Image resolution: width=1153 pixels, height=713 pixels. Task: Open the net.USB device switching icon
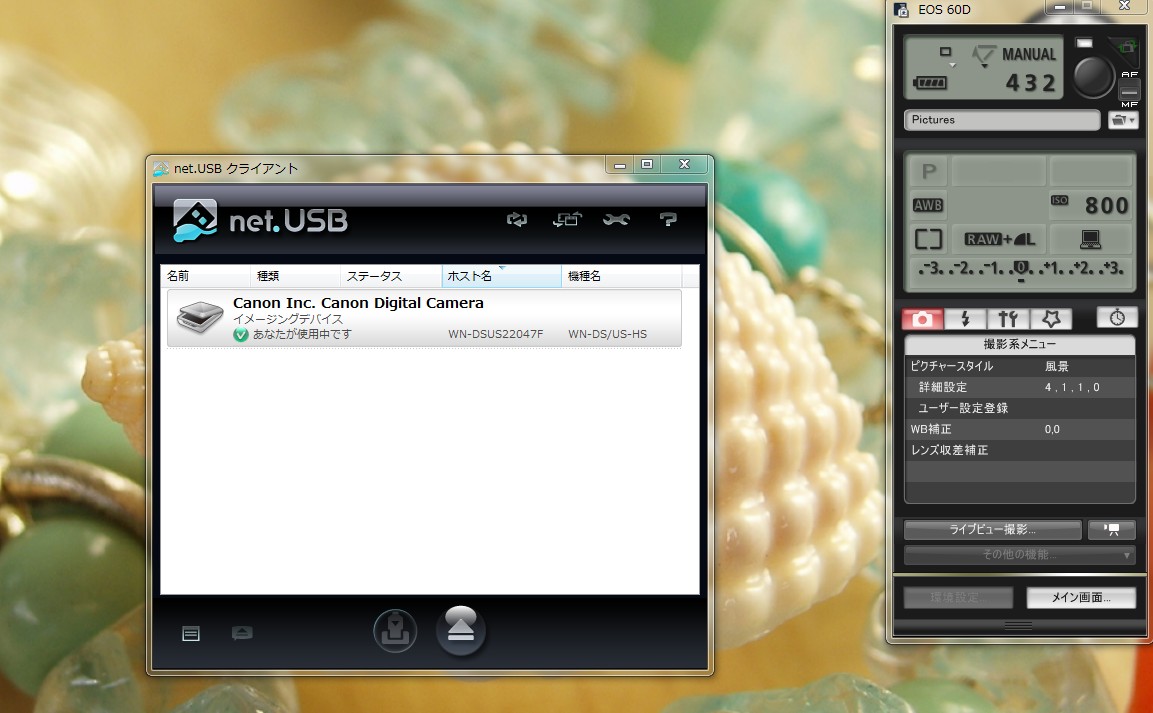(567, 219)
